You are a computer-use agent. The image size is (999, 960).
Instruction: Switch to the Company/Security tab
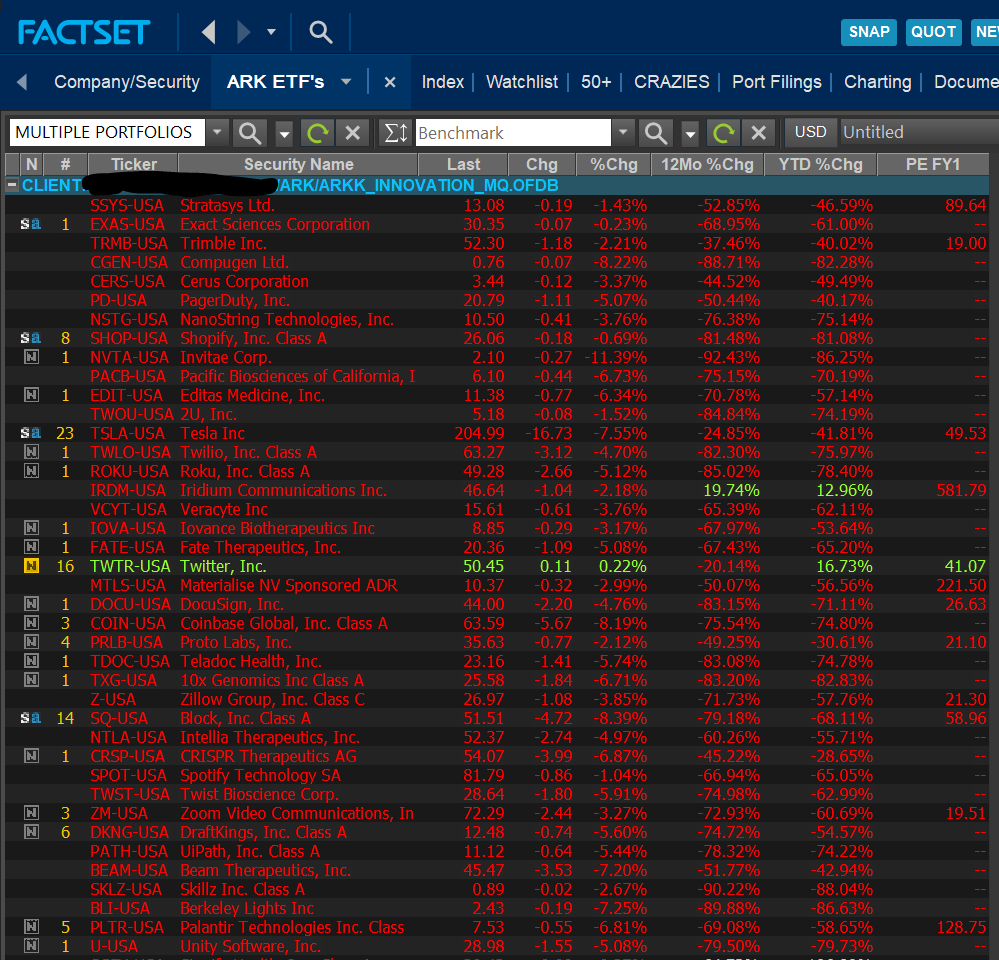127,82
